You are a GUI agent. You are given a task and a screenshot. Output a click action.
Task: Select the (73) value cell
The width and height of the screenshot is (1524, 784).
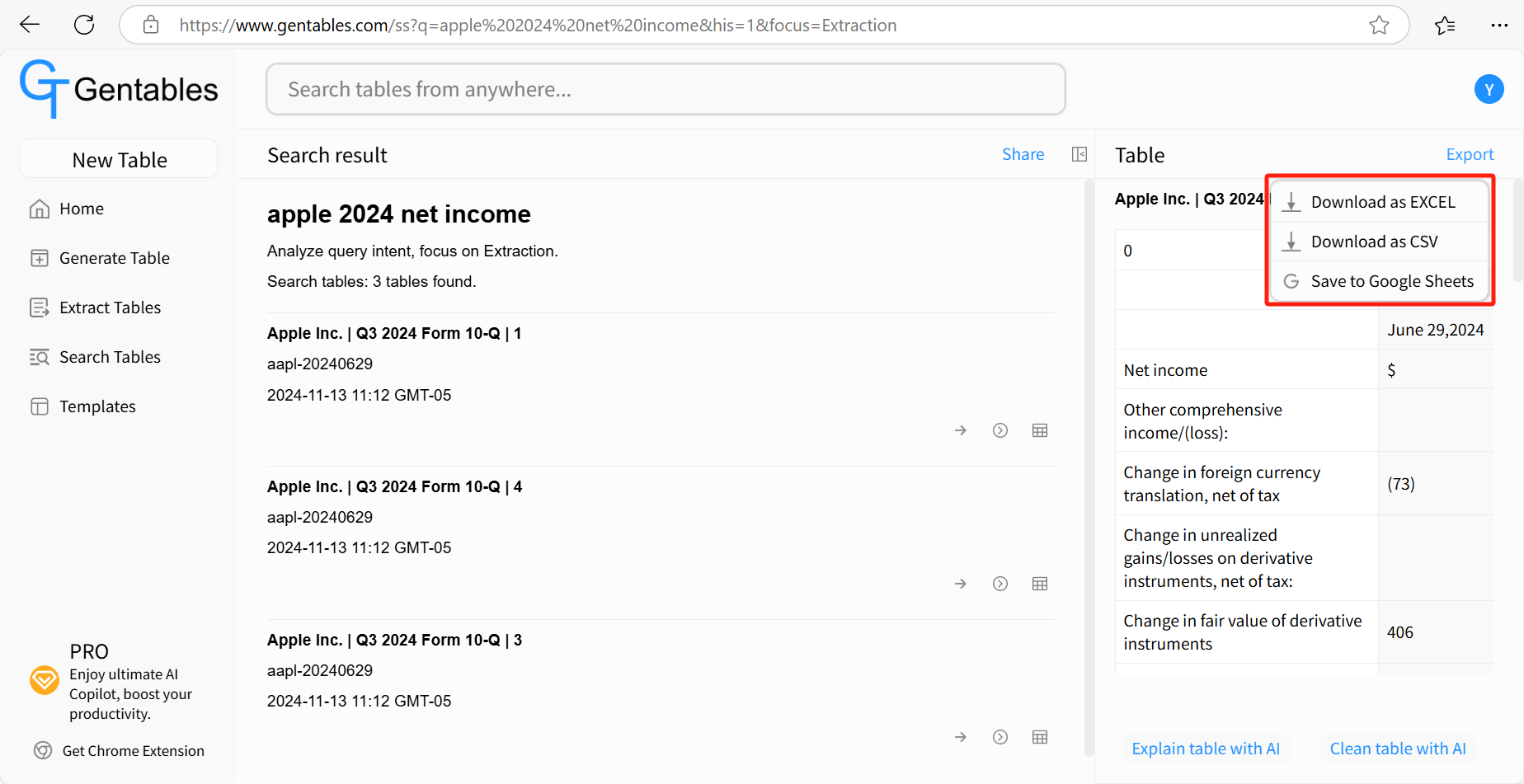click(x=1435, y=484)
